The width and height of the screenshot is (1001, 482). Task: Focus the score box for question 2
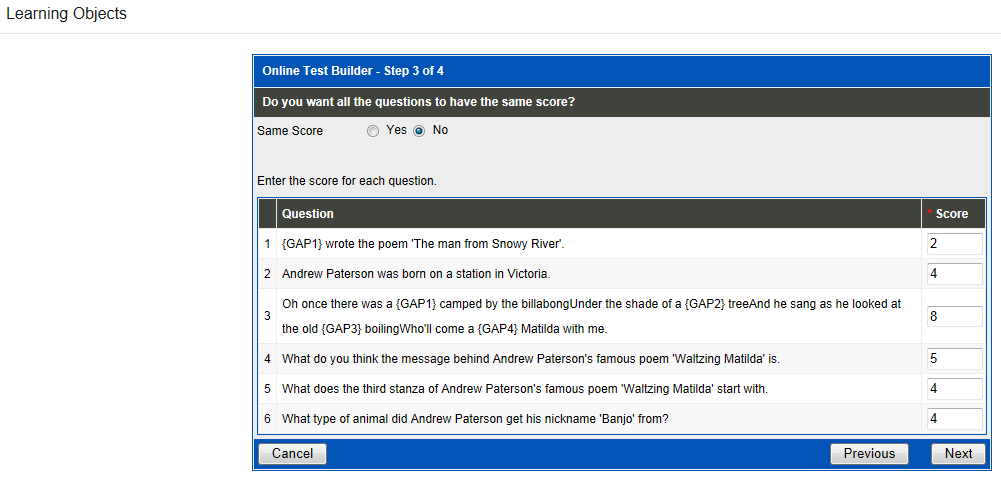click(954, 274)
